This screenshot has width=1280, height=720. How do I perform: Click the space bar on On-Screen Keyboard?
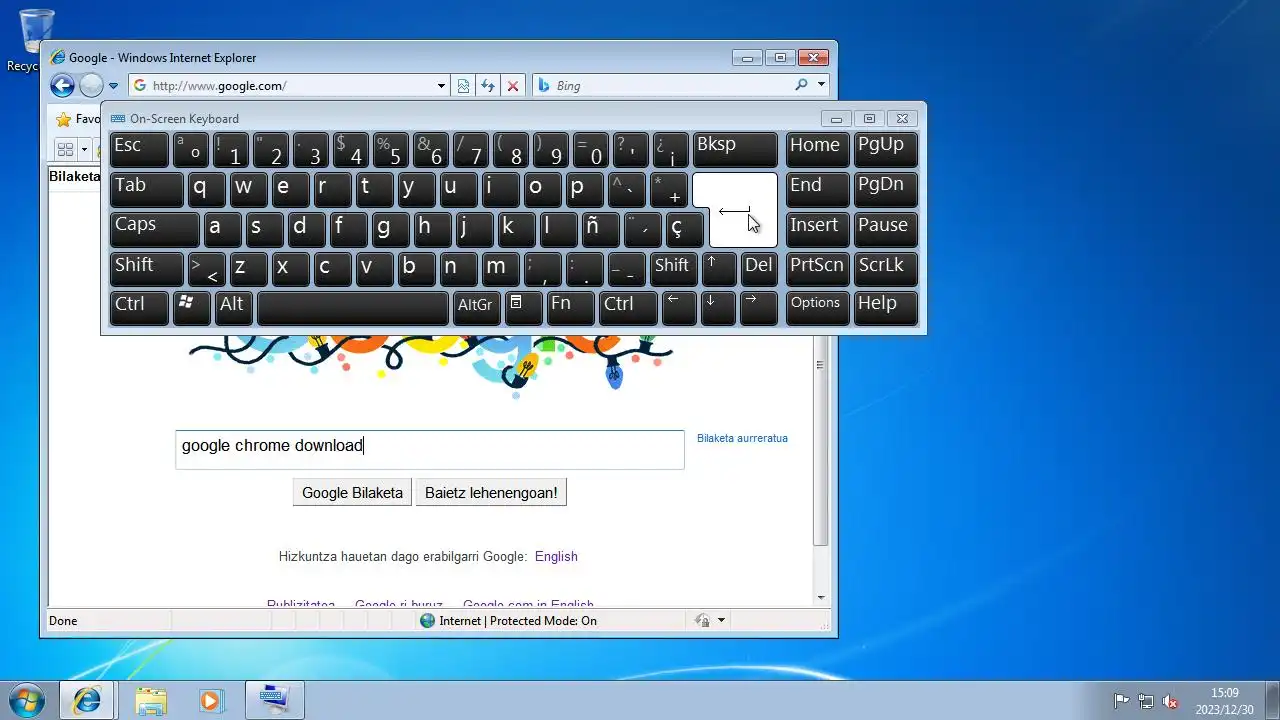(352, 309)
